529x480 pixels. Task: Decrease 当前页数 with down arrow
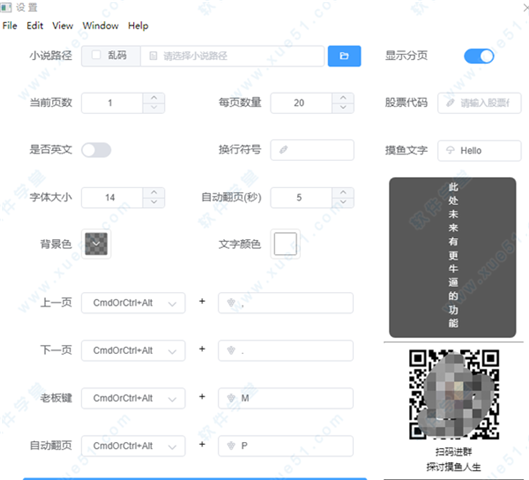(154, 108)
